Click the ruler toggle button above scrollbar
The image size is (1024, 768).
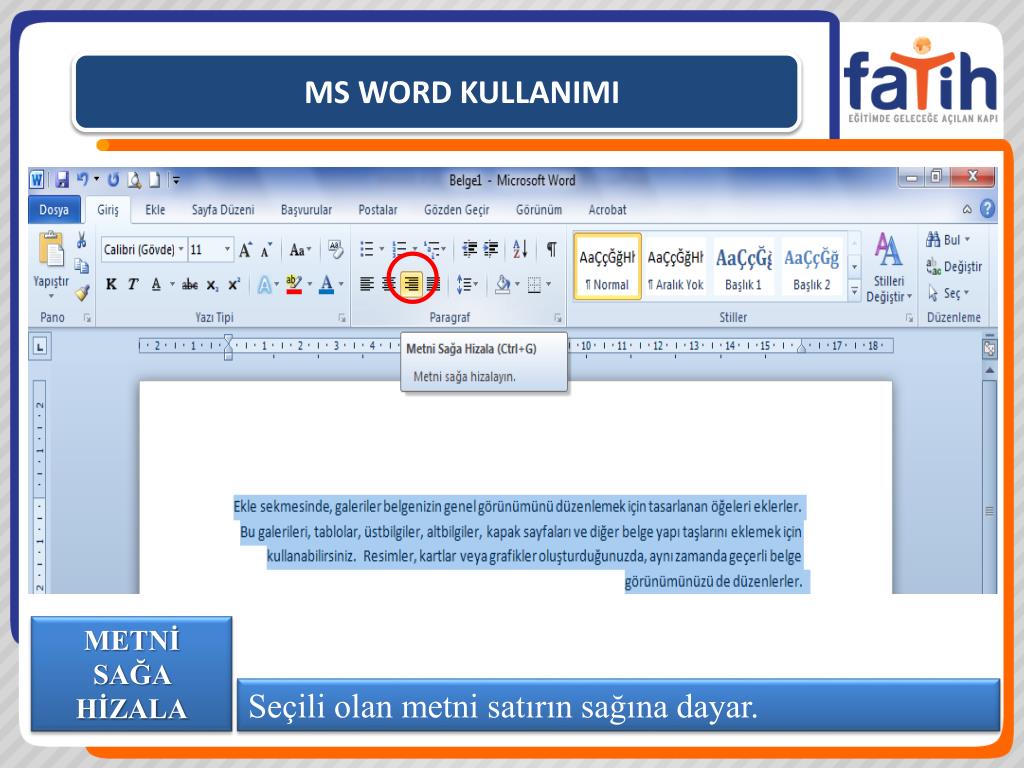point(989,348)
